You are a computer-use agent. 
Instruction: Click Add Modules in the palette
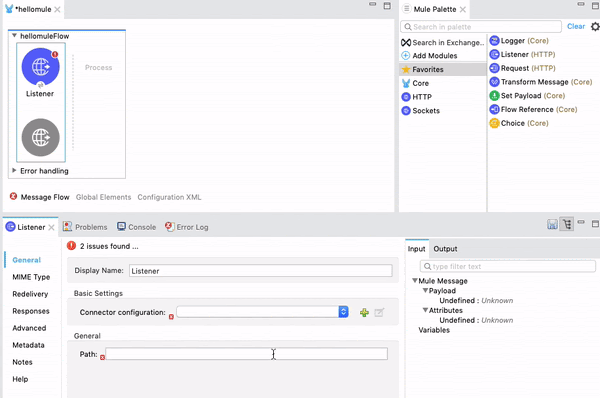coord(429,55)
